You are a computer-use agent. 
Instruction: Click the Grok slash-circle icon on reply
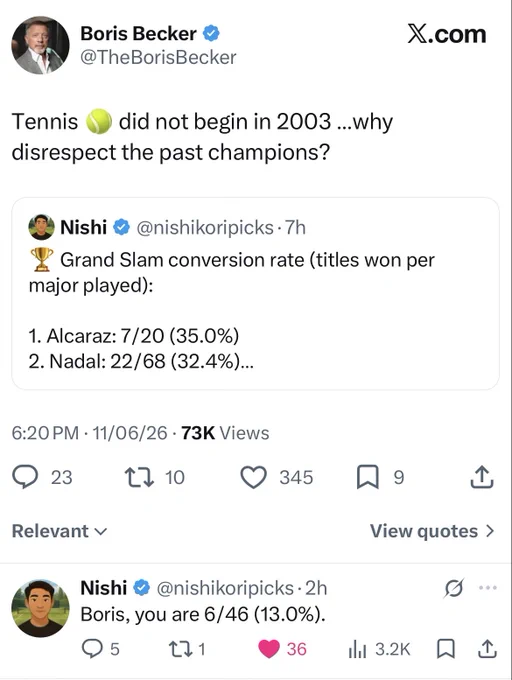point(454,588)
